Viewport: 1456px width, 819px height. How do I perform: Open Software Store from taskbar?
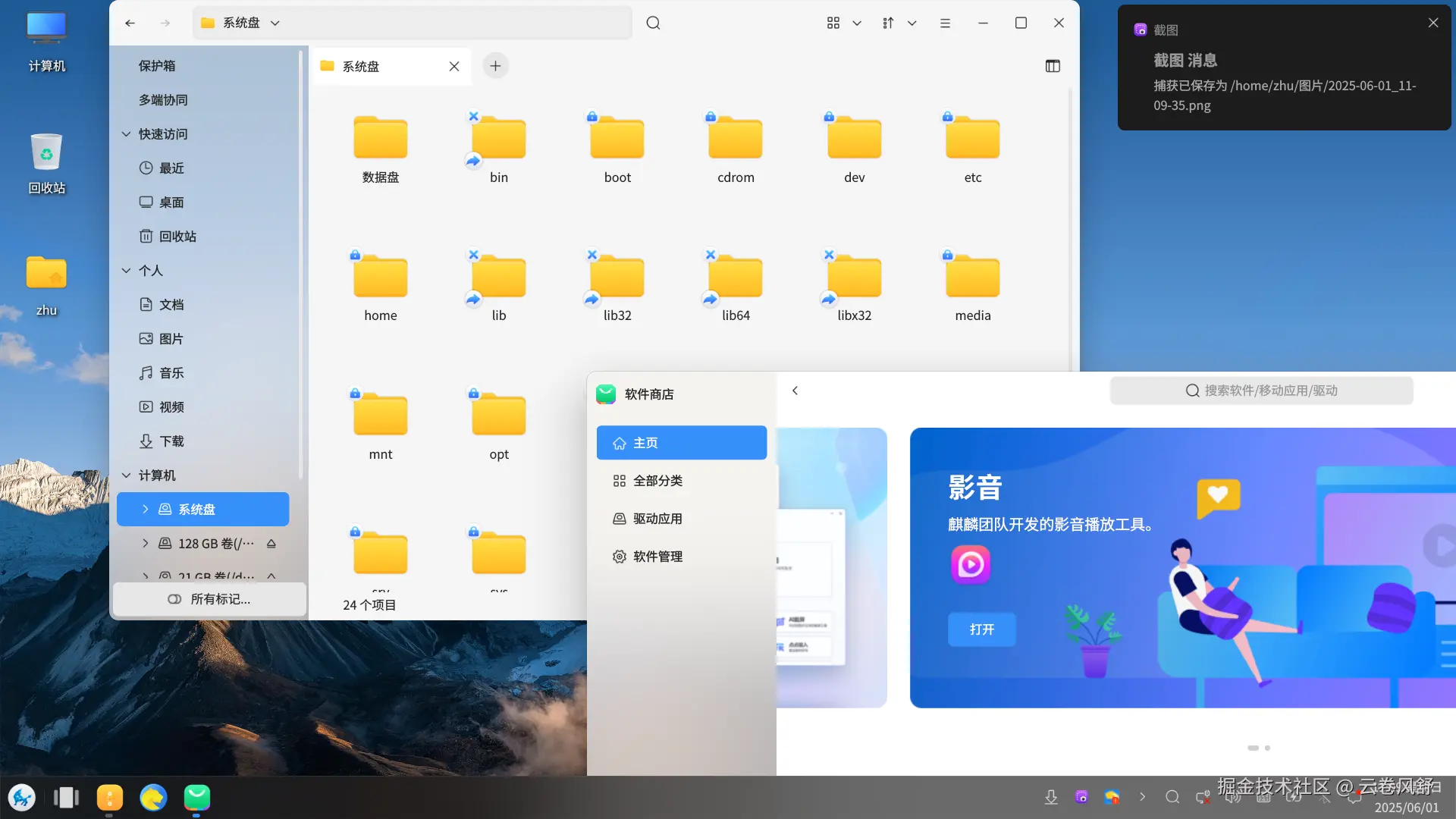click(196, 797)
